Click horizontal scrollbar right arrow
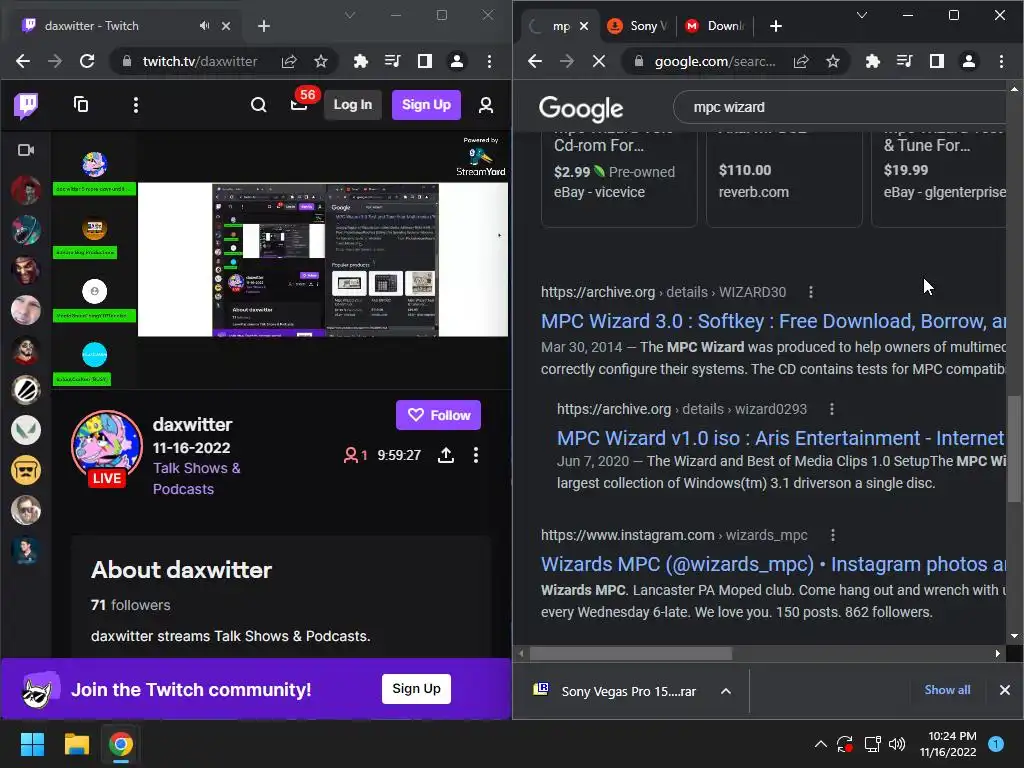The image size is (1024, 768). (997, 654)
